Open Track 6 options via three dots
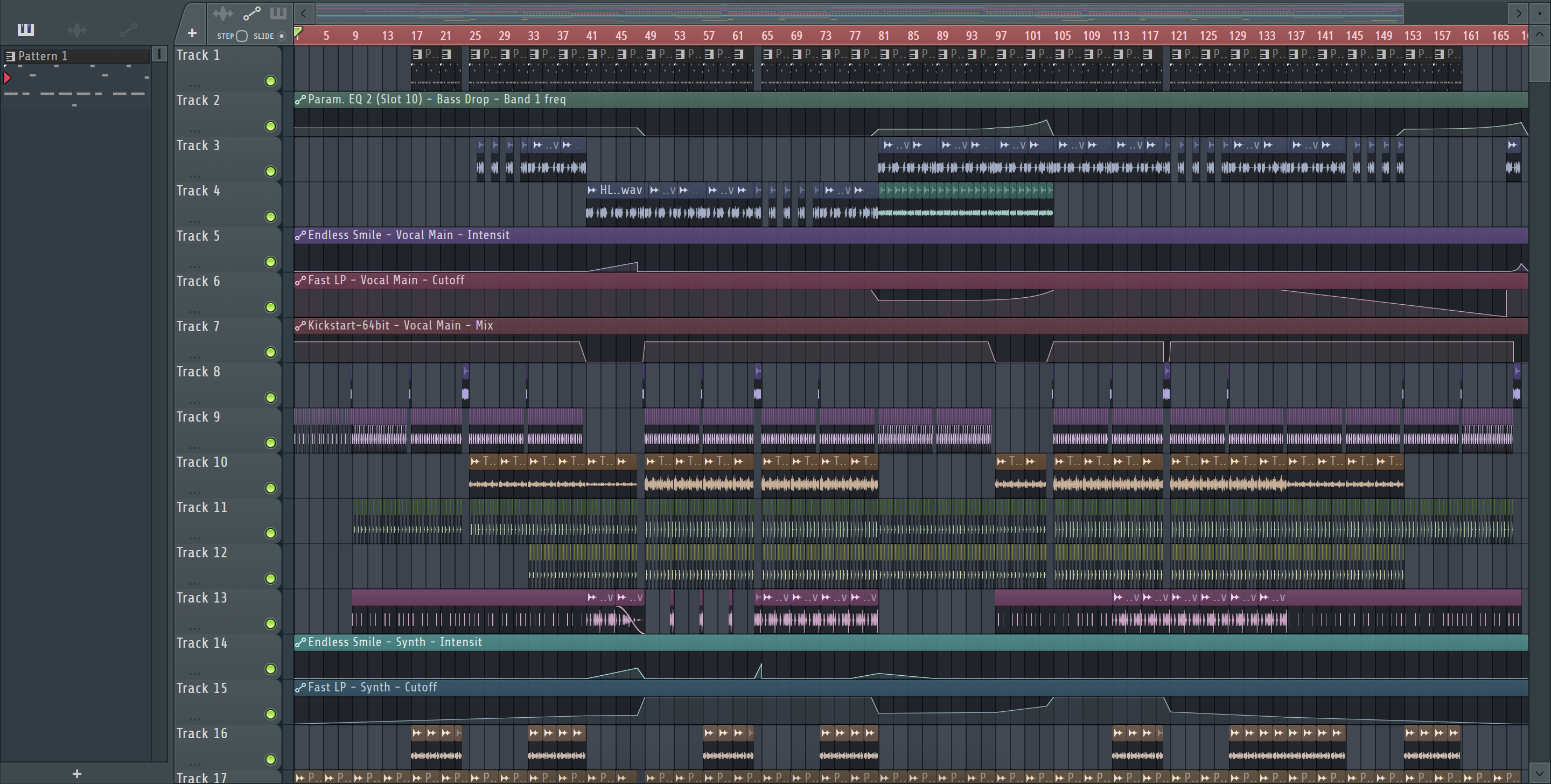Screen dimensions: 1551x784 pos(194,311)
